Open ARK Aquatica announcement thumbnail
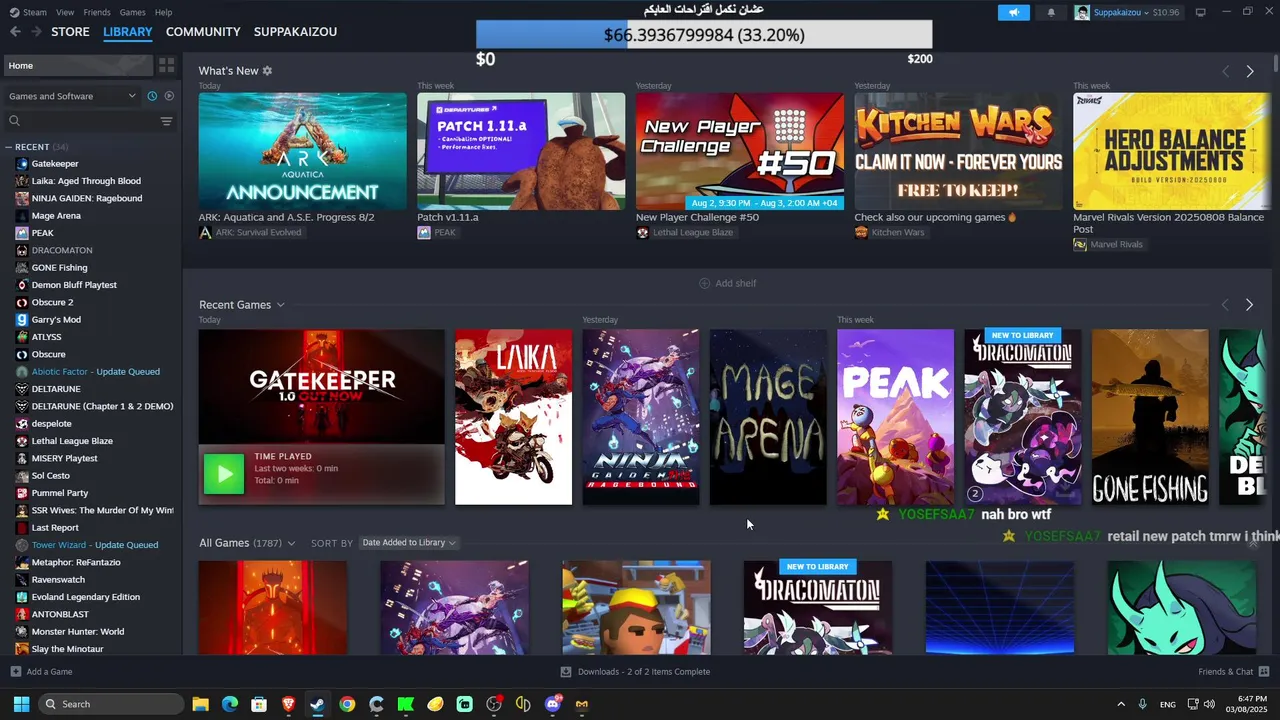The image size is (1280, 720). [302, 151]
